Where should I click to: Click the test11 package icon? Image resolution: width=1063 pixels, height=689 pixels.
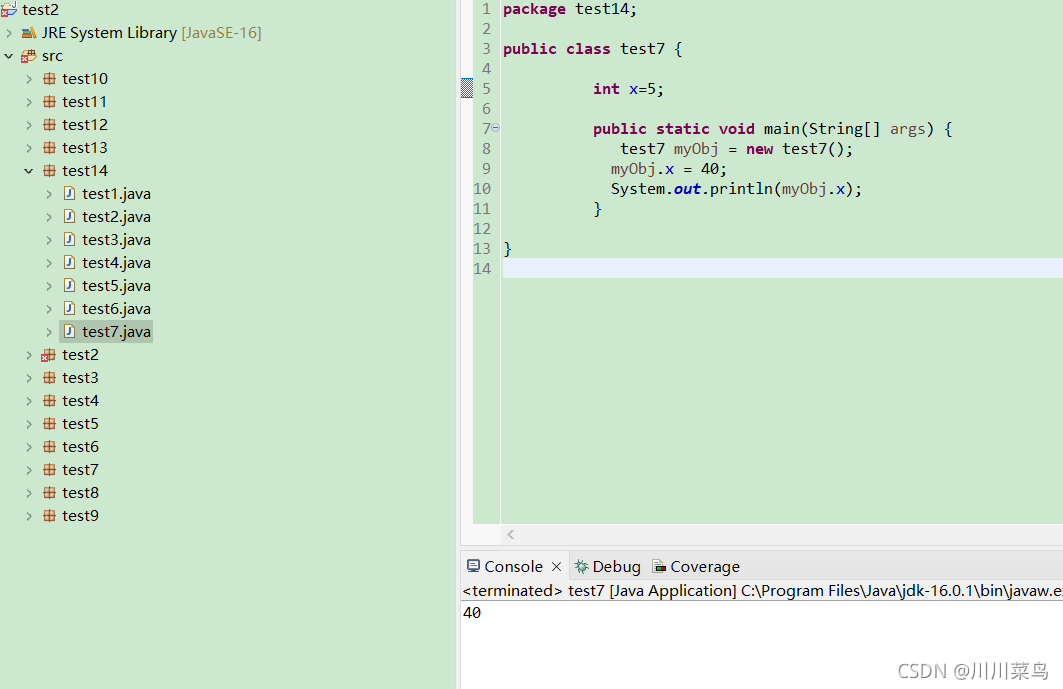point(49,102)
